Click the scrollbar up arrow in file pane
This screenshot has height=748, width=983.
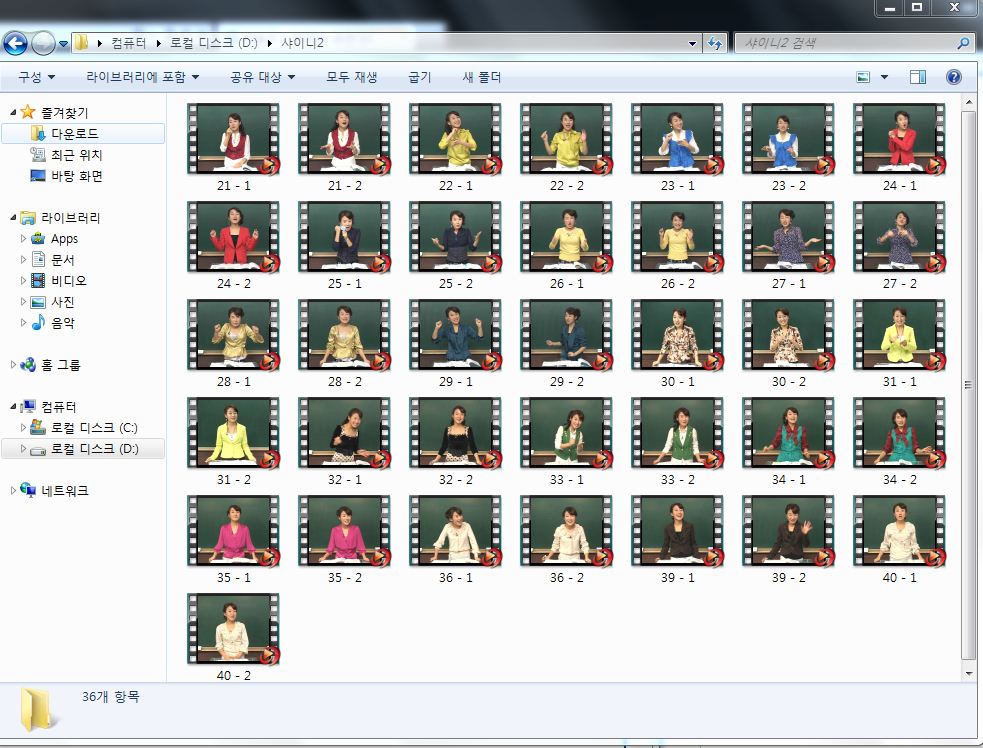(968, 101)
